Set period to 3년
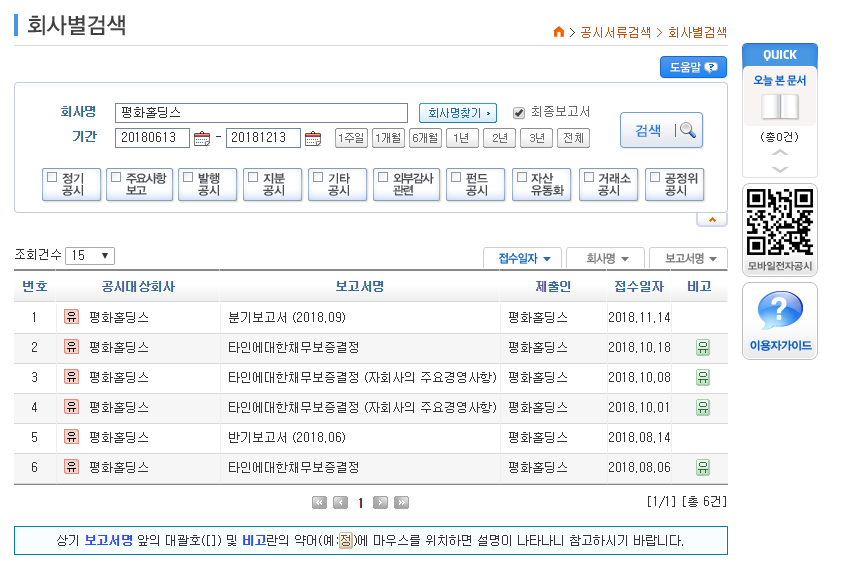853x580 pixels. point(536,138)
